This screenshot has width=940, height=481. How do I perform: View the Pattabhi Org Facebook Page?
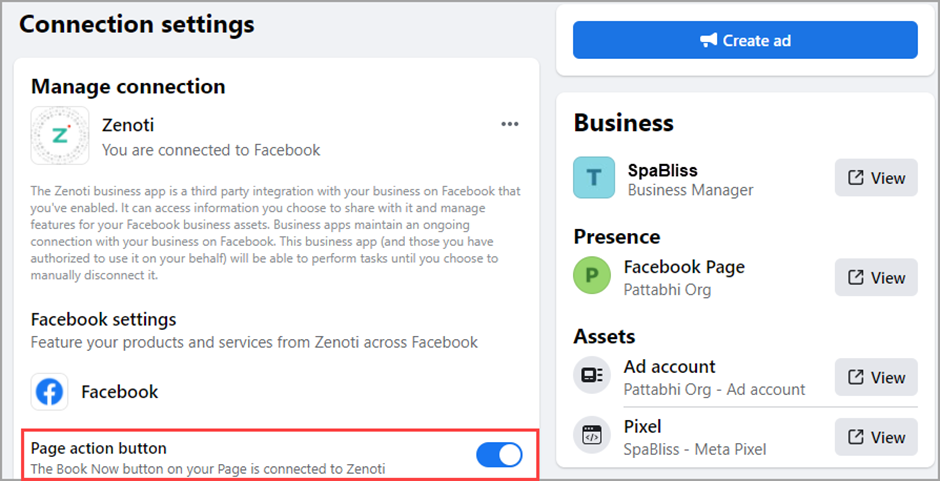coord(876,278)
